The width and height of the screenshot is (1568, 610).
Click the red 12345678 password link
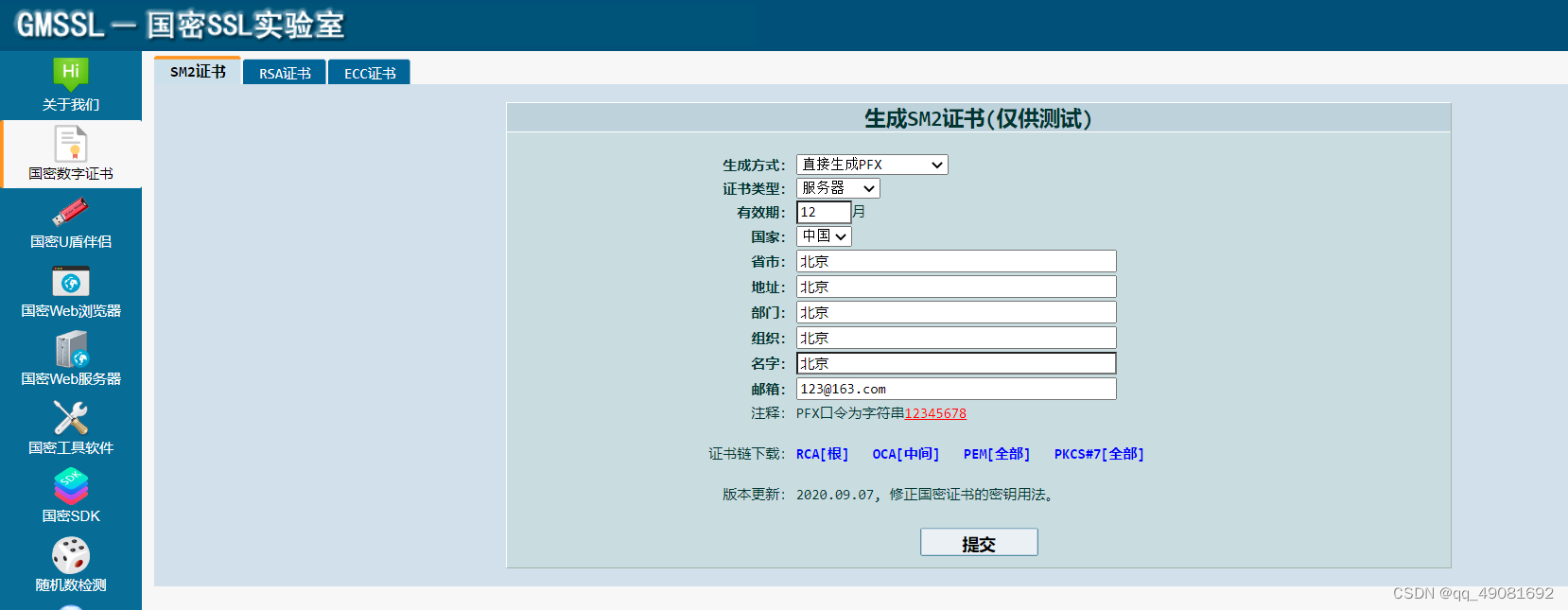coord(935,413)
